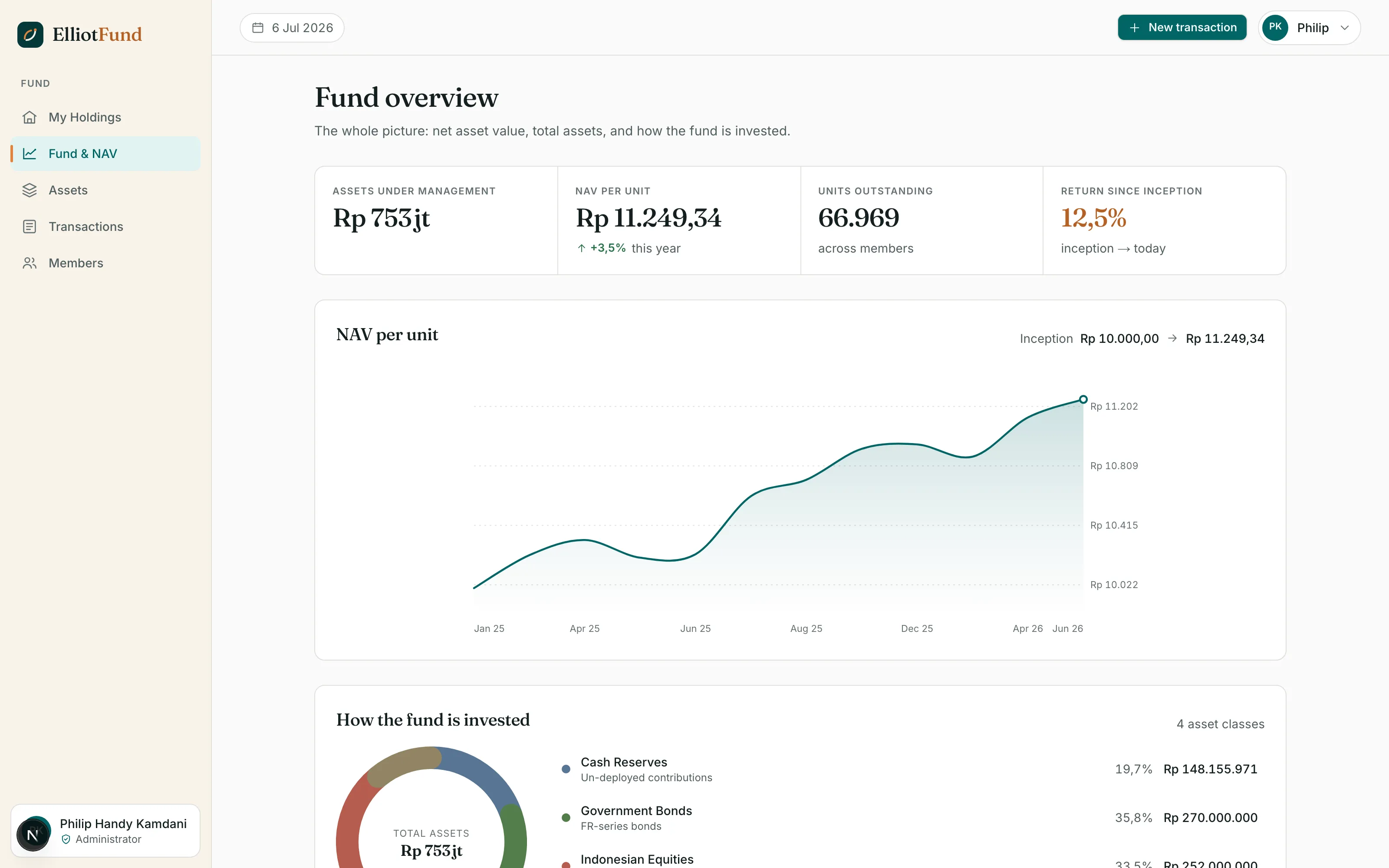Open the Transactions page
1389x868 pixels.
pos(105,227)
